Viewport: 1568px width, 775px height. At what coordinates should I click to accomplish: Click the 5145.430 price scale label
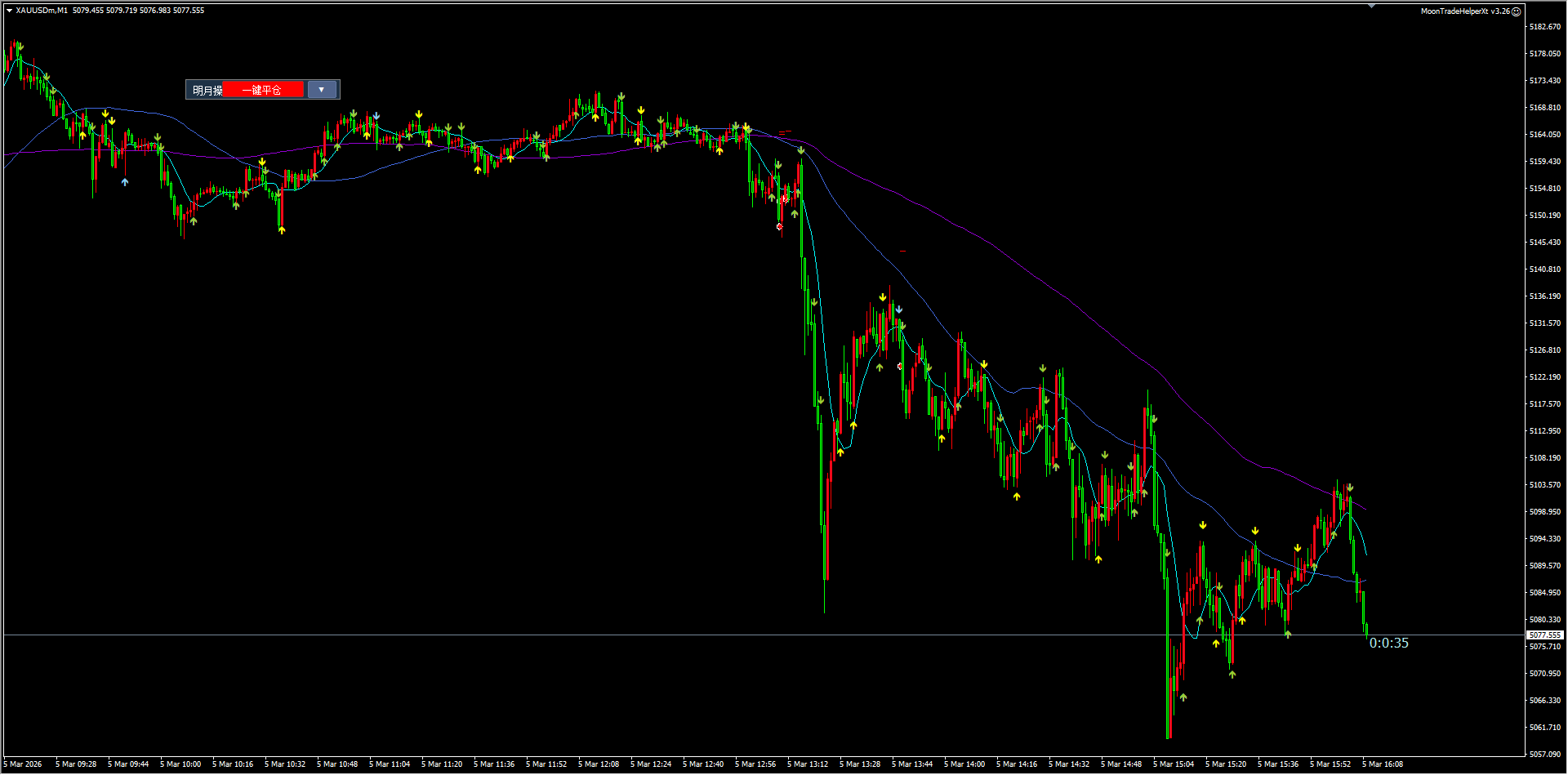[1545, 243]
